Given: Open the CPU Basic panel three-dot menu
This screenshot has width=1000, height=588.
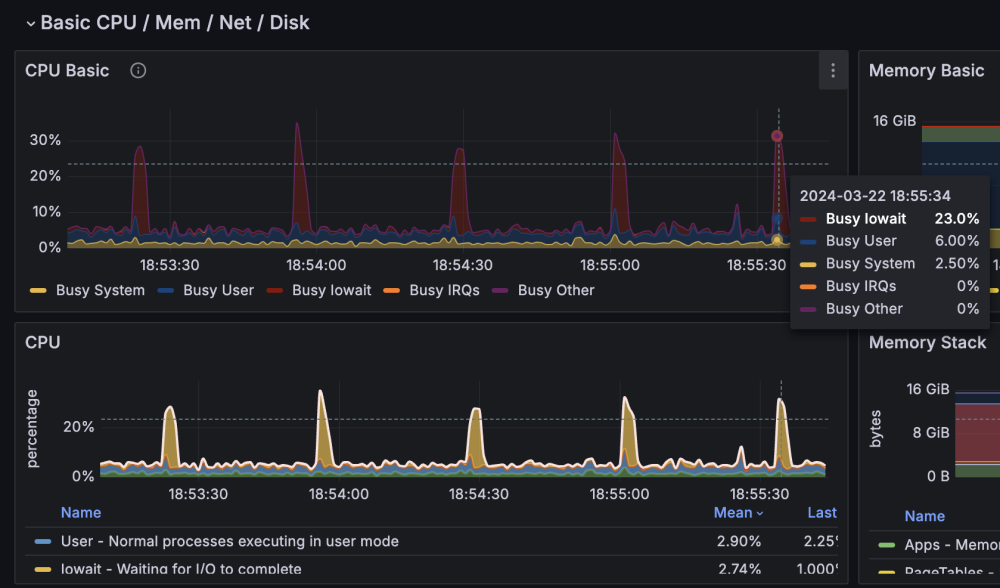Looking at the screenshot, I should tap(833, 71).
